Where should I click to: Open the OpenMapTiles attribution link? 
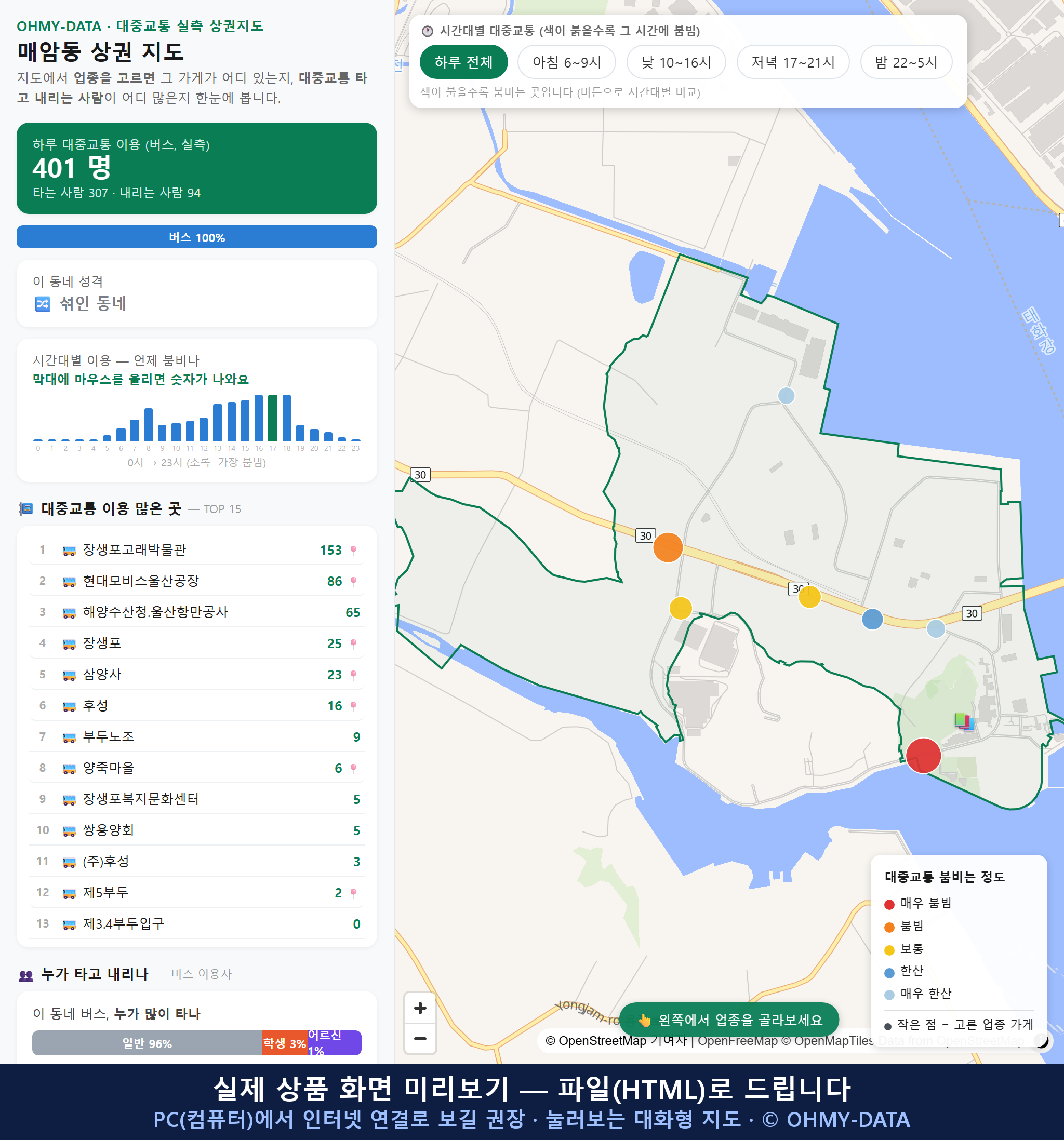coord(828,1041)
